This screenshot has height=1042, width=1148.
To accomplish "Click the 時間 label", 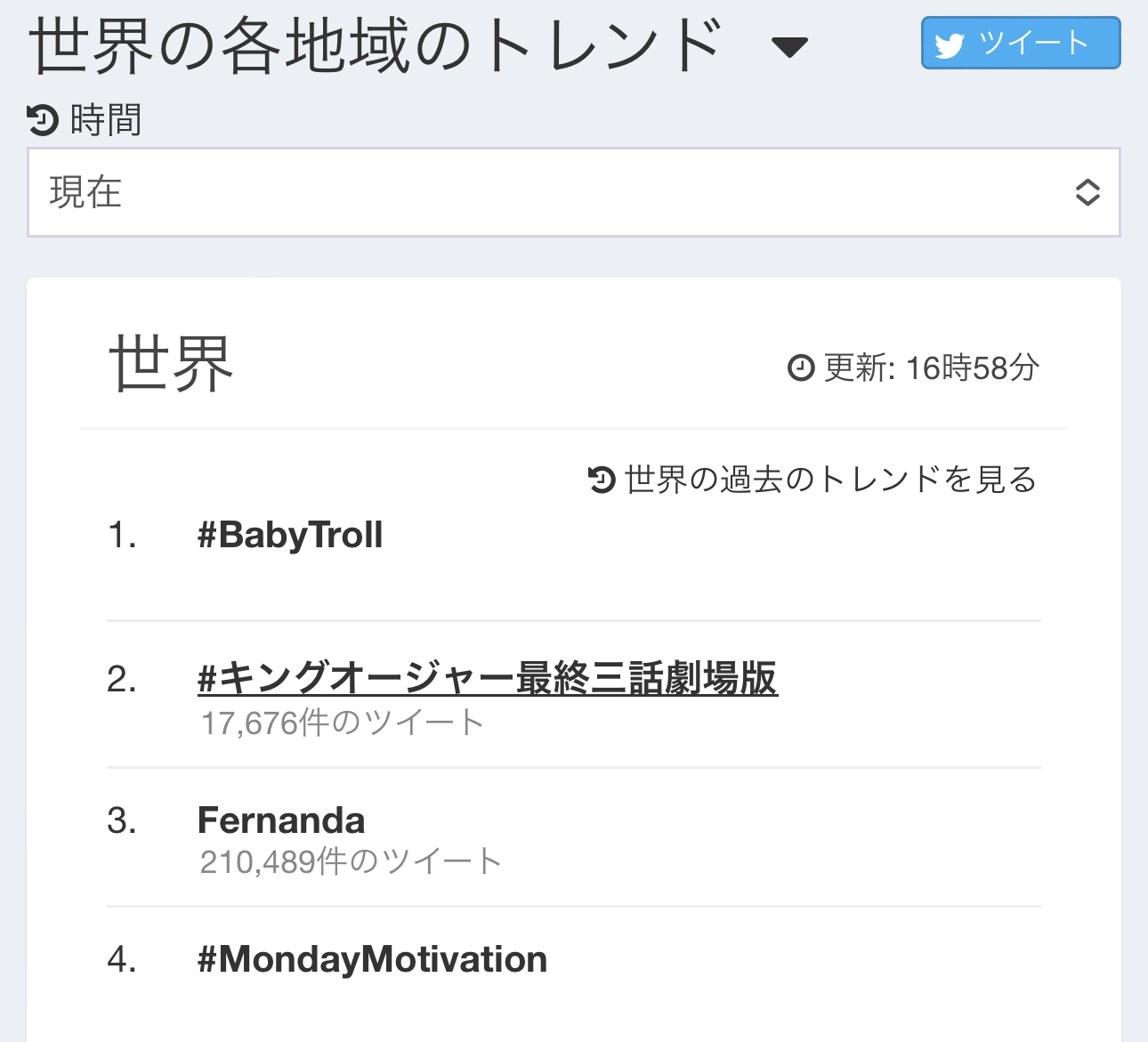I will (106, 119).
